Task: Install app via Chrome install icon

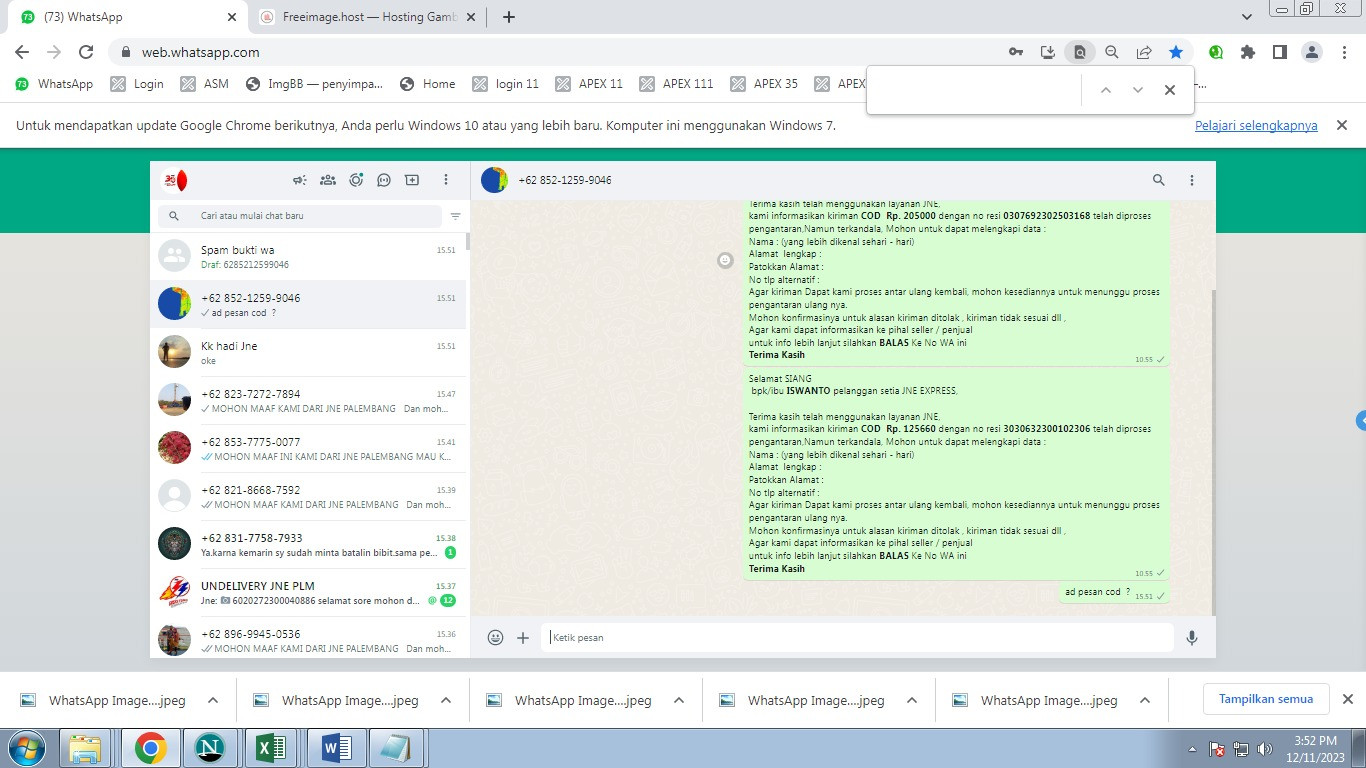Action: pos(1048,52)
